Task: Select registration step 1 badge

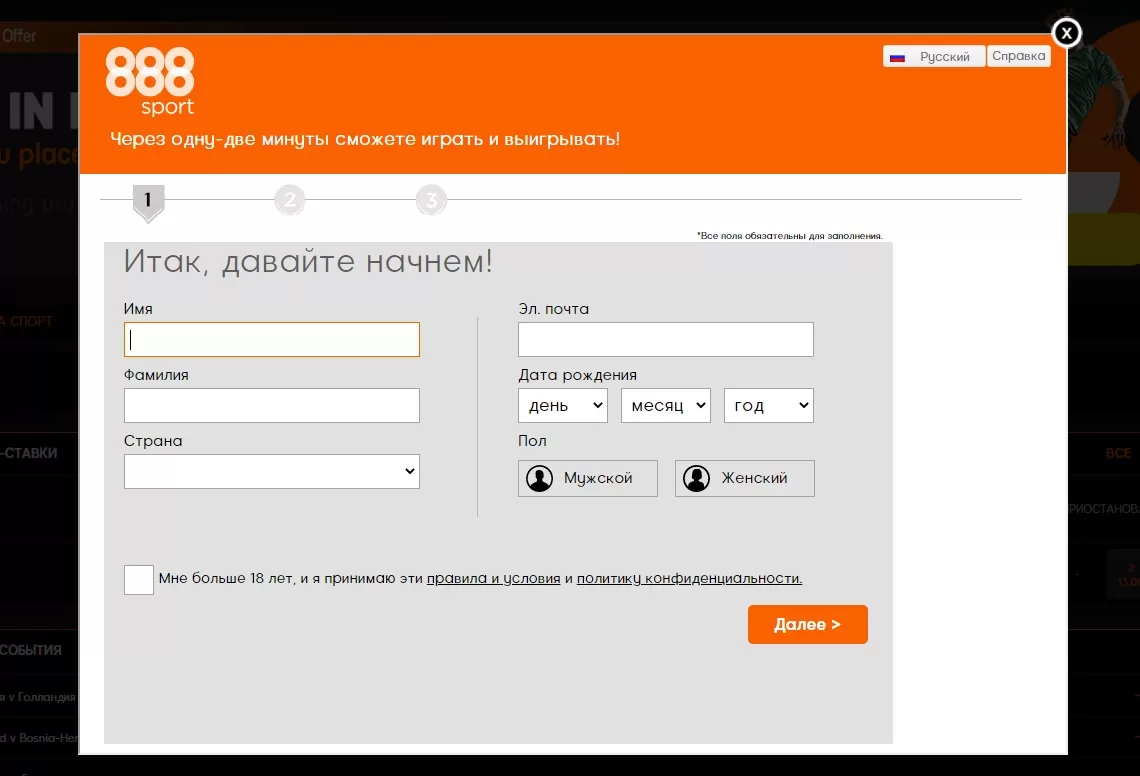Action: [x=148, y=199]
